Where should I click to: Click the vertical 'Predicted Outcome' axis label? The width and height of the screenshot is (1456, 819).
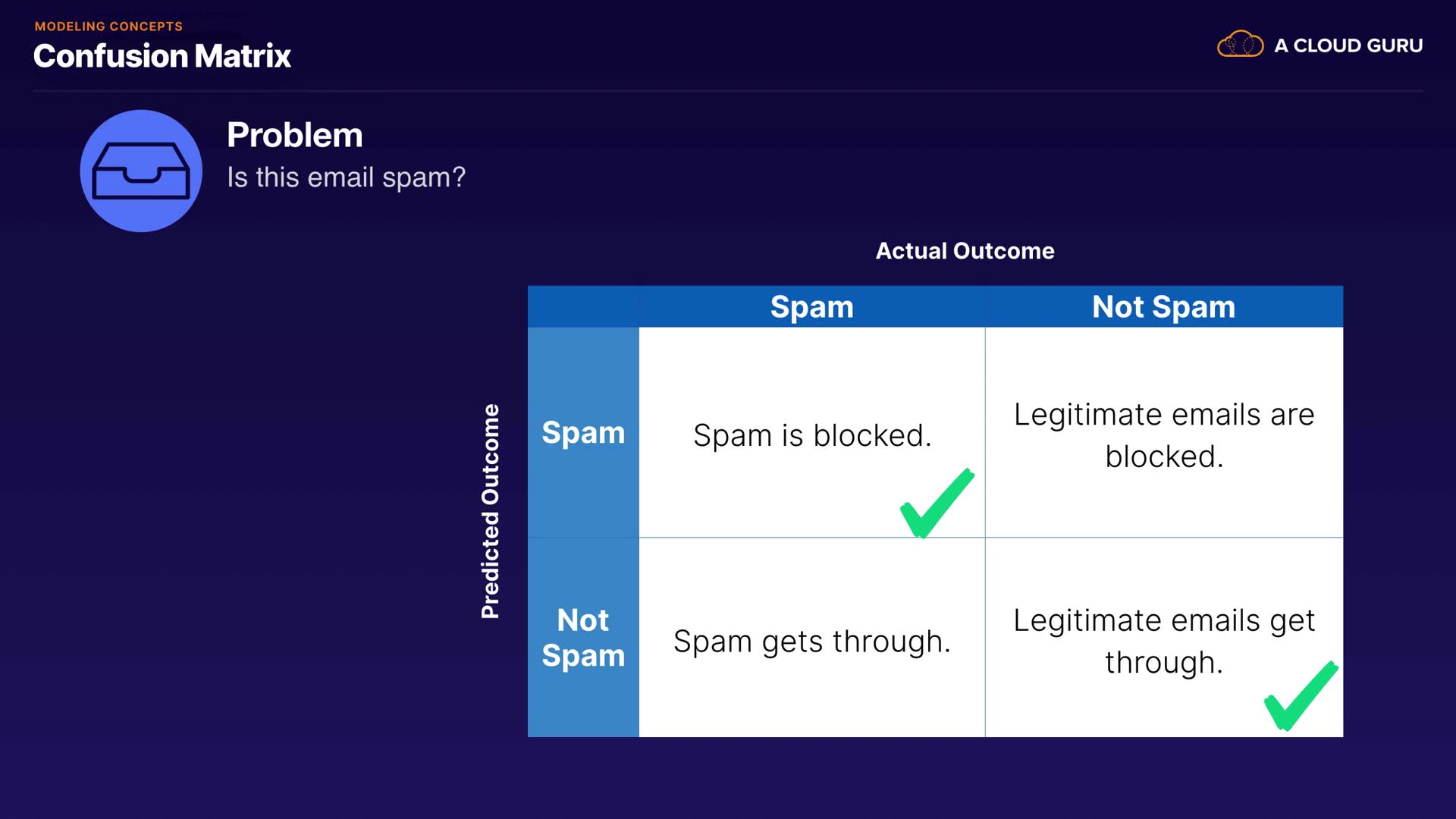tap(491, 511)
